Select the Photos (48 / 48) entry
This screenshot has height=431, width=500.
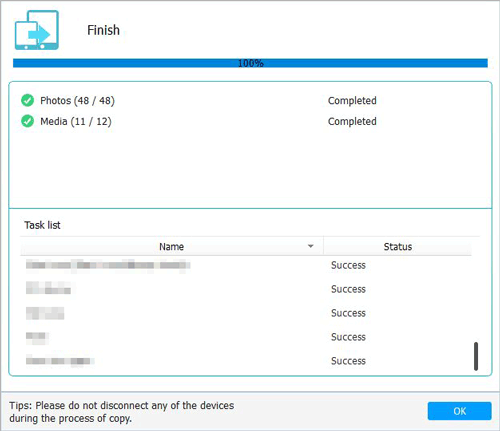pyautogui.click(x=77, y=100)
